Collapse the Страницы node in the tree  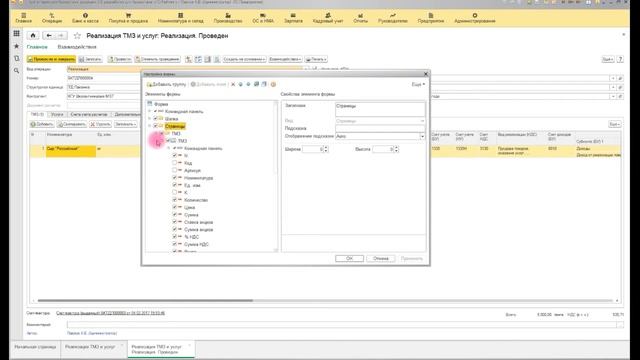click(x=150, y=126)
